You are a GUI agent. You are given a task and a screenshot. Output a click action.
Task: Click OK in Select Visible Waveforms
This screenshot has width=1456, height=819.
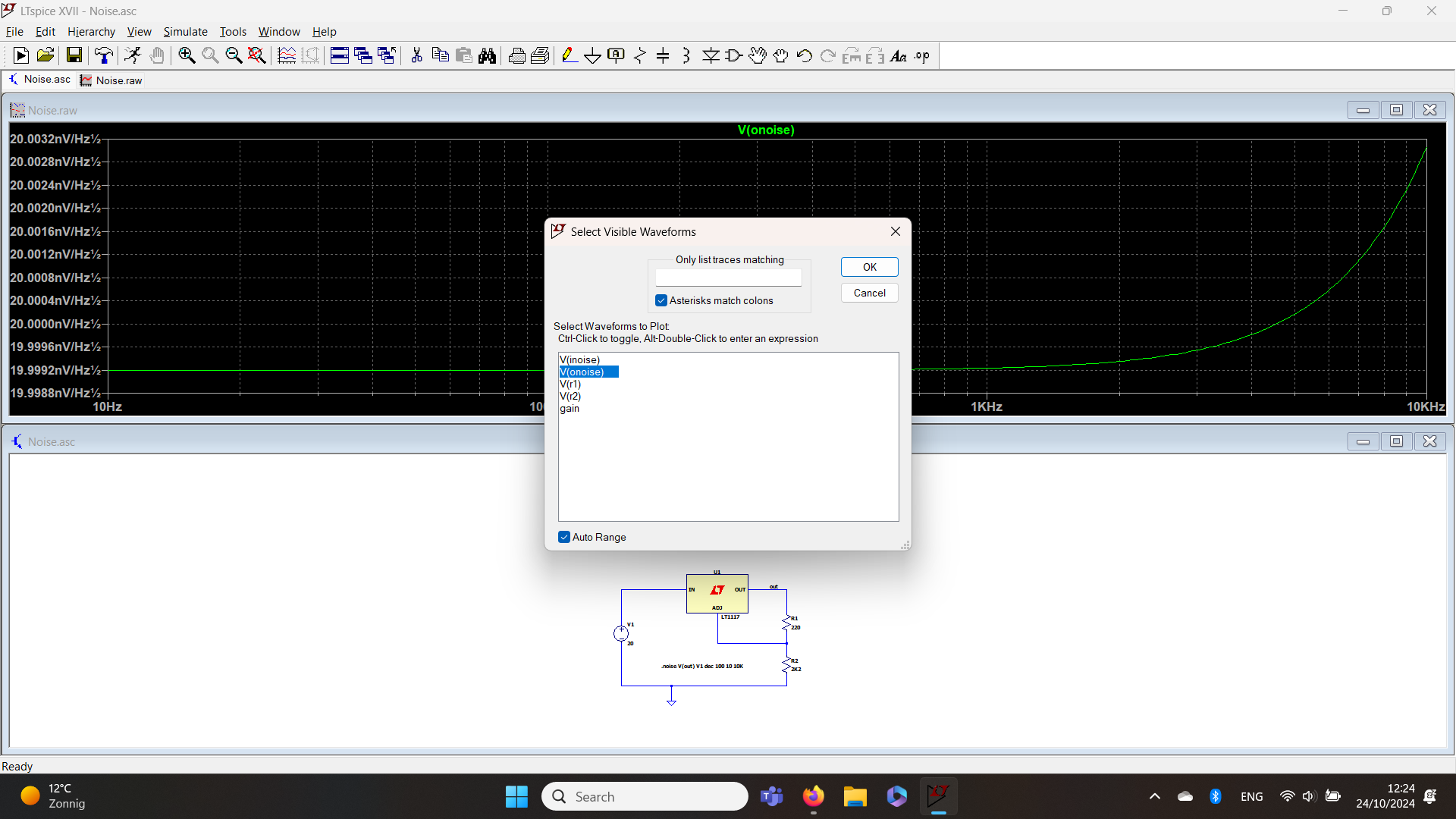[x=869, y=267]
